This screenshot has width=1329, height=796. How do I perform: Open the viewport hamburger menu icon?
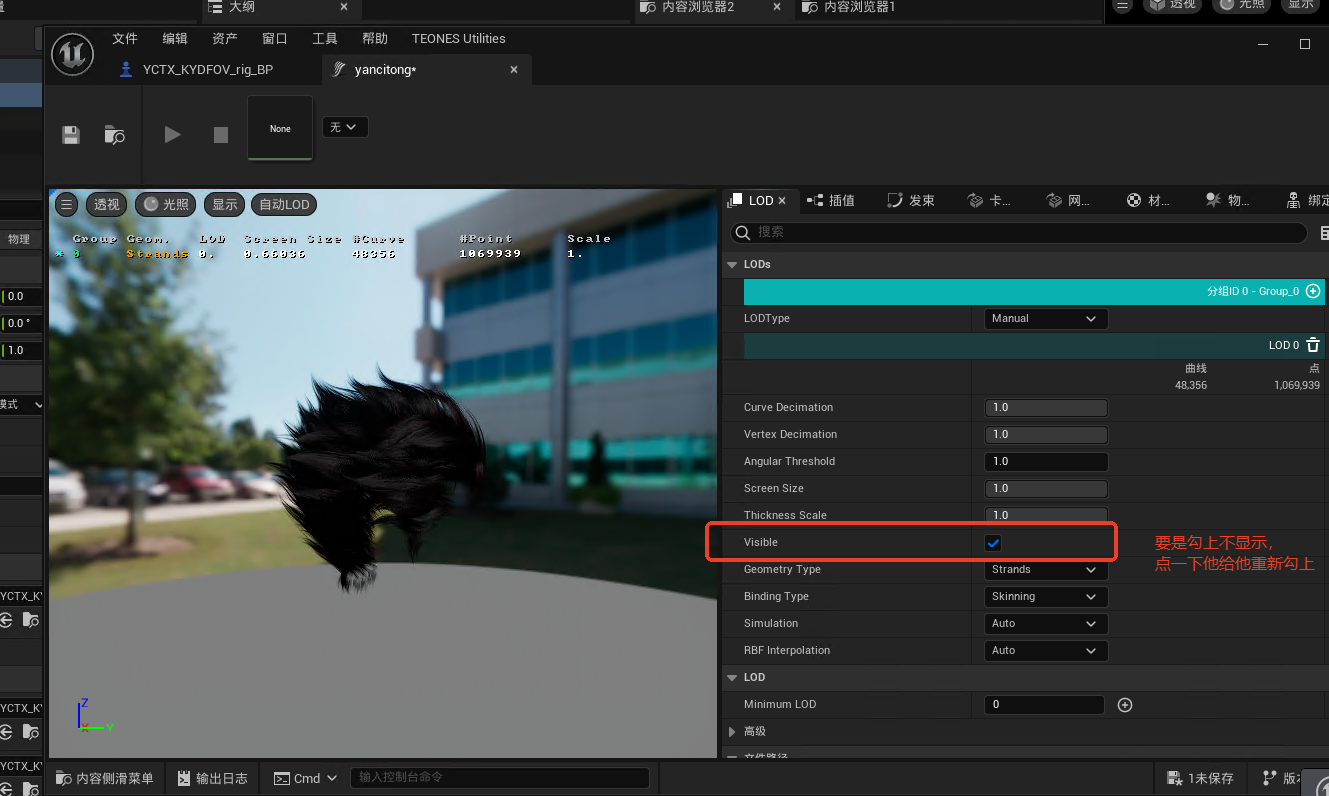tap(66, 205)
